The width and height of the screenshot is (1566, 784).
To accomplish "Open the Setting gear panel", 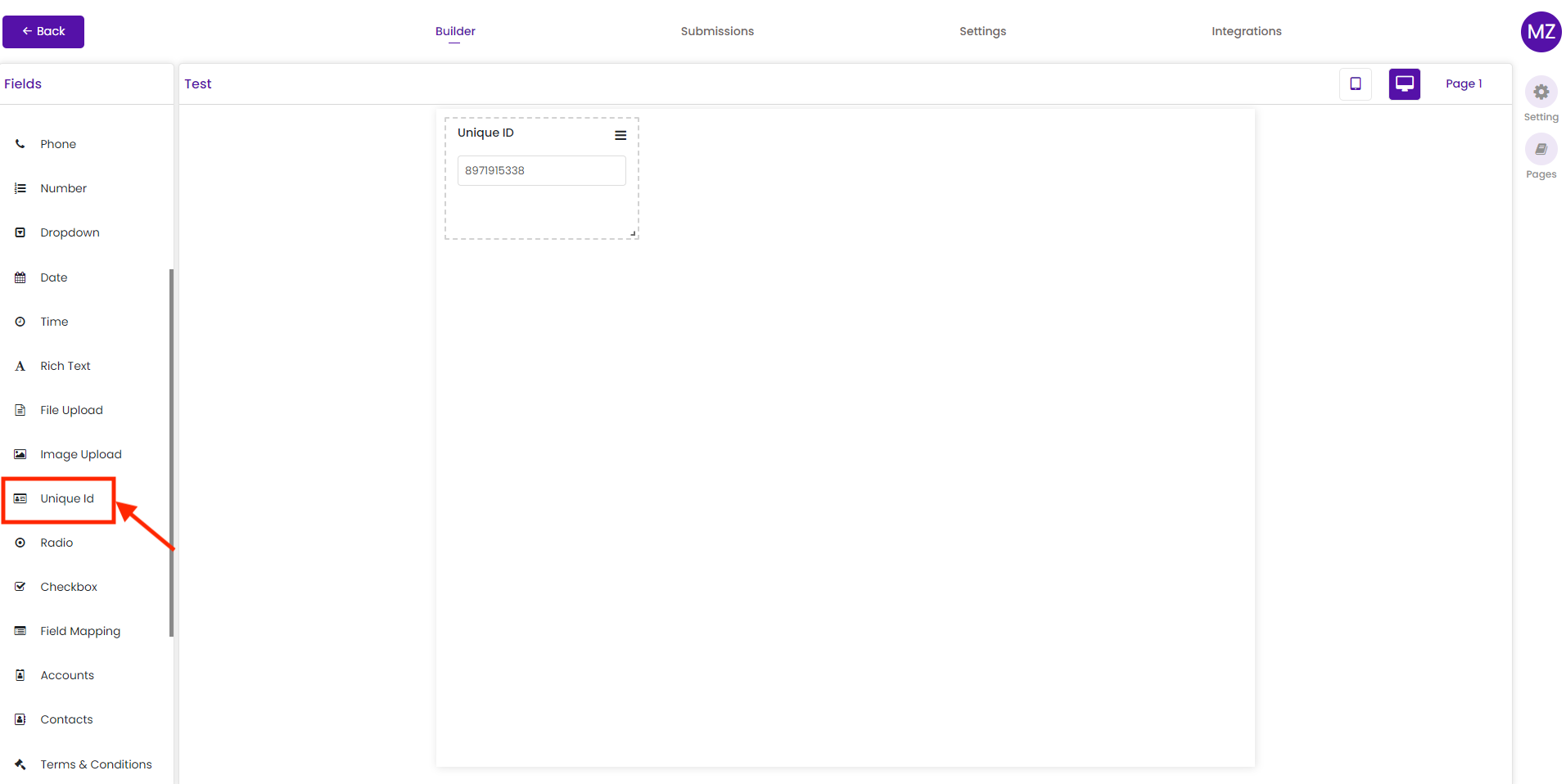I will coord(1541,92).
